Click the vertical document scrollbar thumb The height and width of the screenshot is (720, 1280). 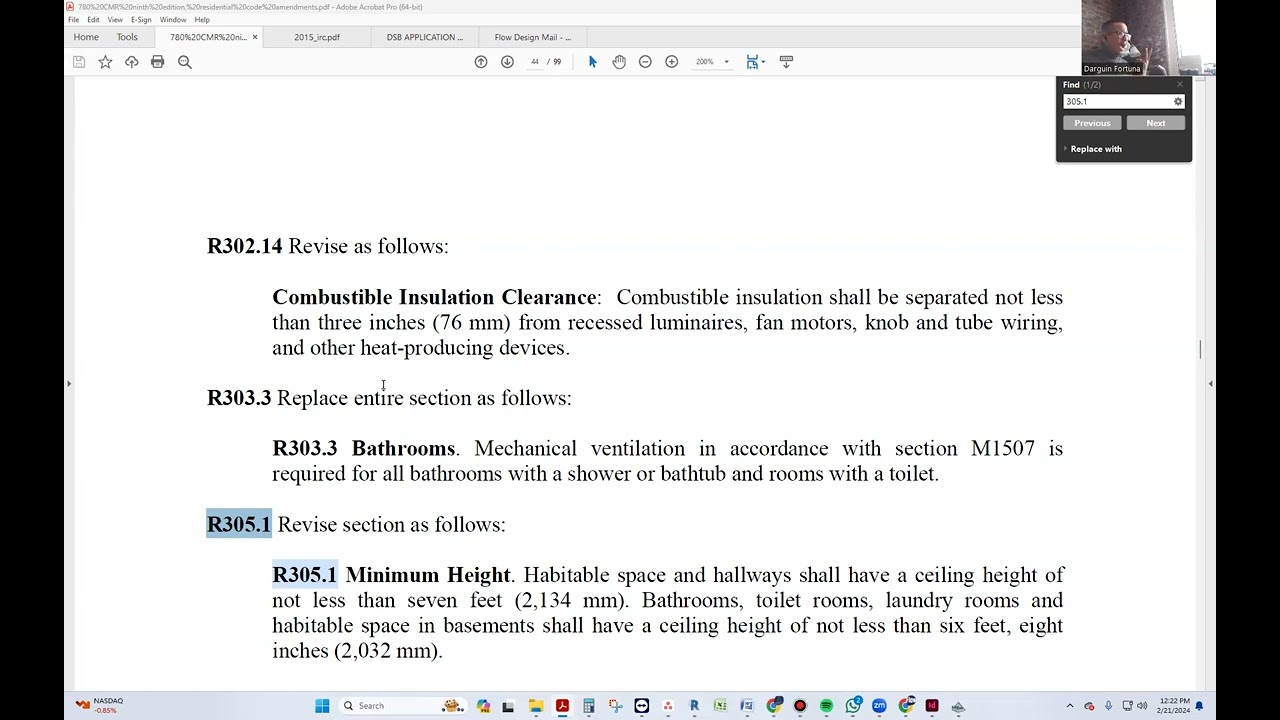(1200, 349)
